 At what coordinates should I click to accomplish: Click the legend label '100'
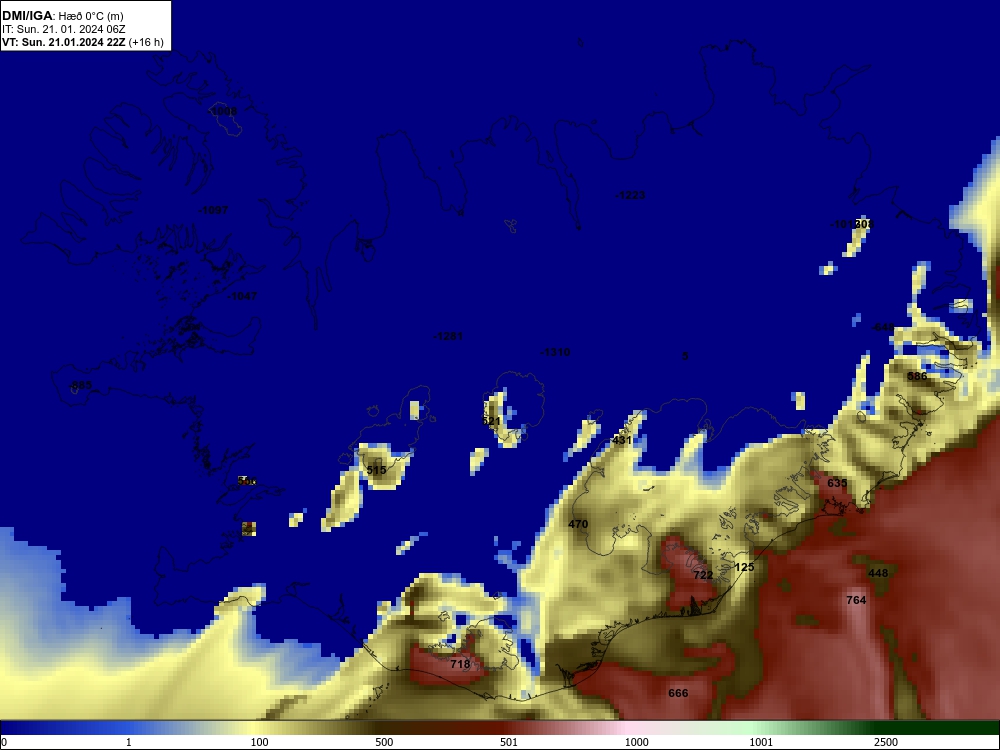[x=260, y=742]
